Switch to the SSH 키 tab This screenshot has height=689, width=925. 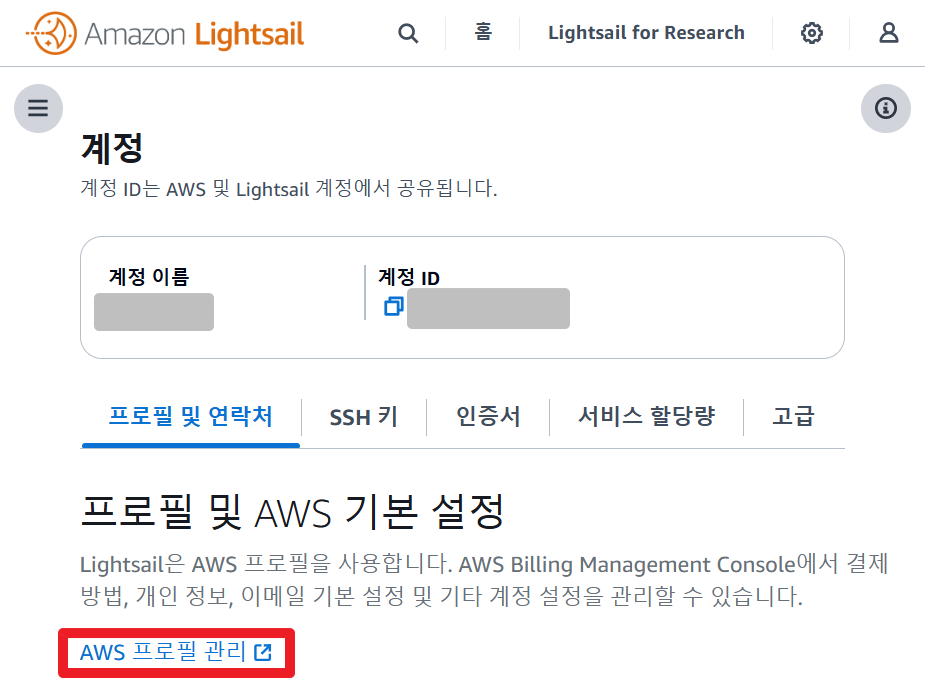click(x=364, y=417)
